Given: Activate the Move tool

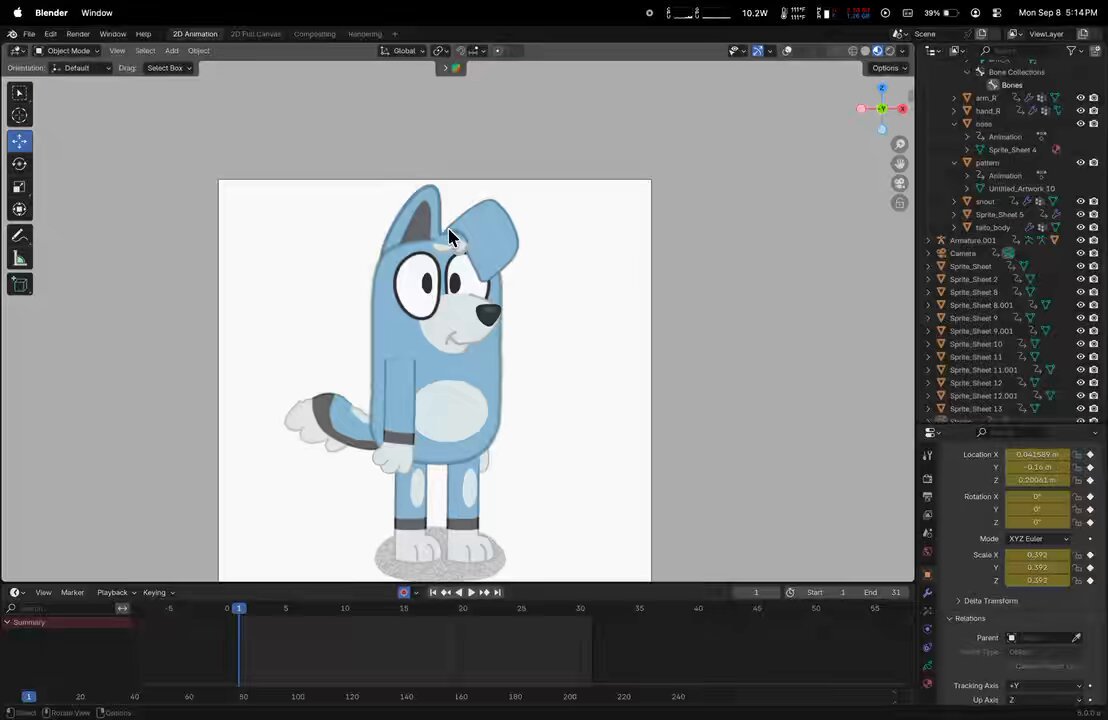Looking at the screenshot, I should pos(20,141).
